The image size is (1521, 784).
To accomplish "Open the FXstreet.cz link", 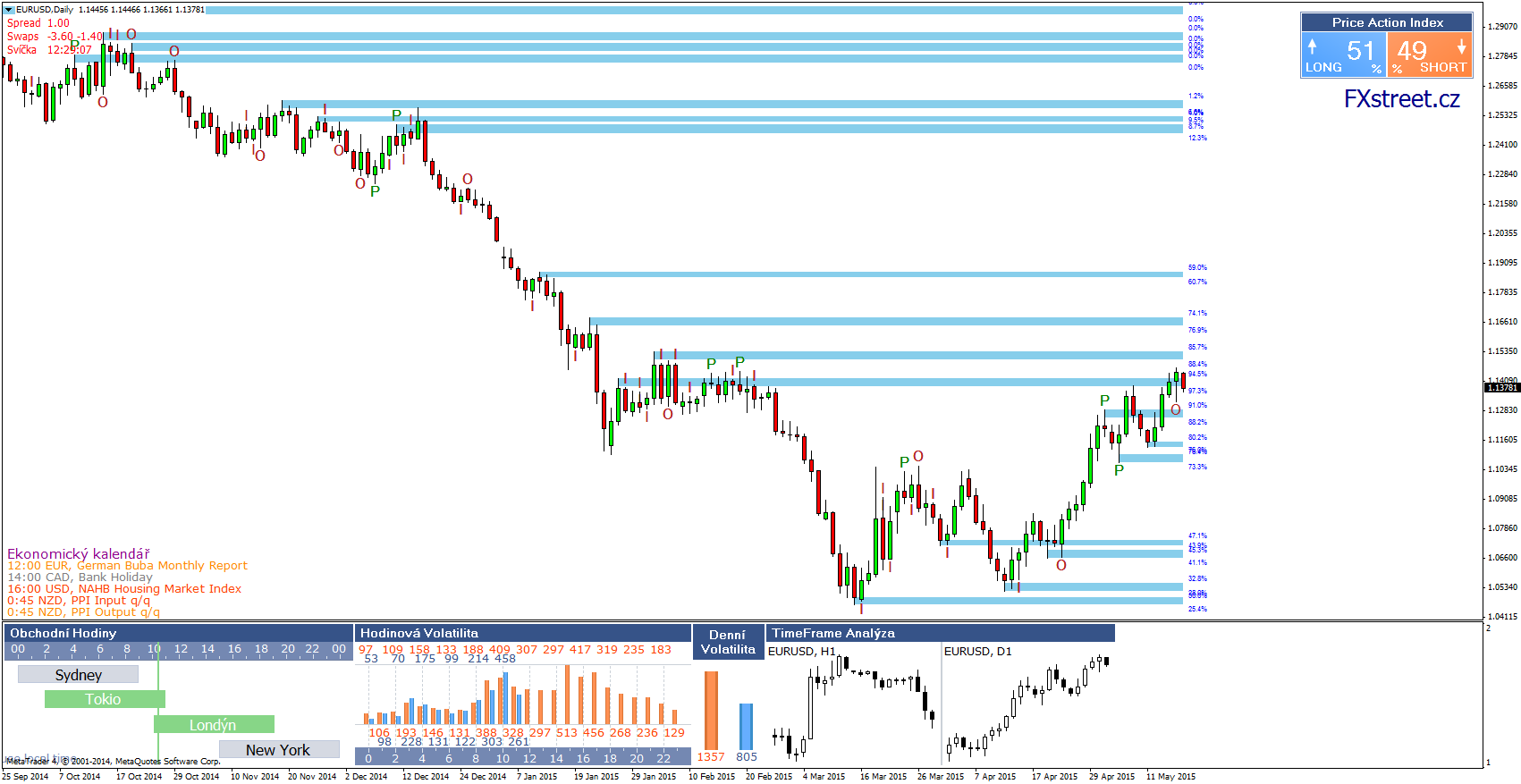I will point(1401,99).
